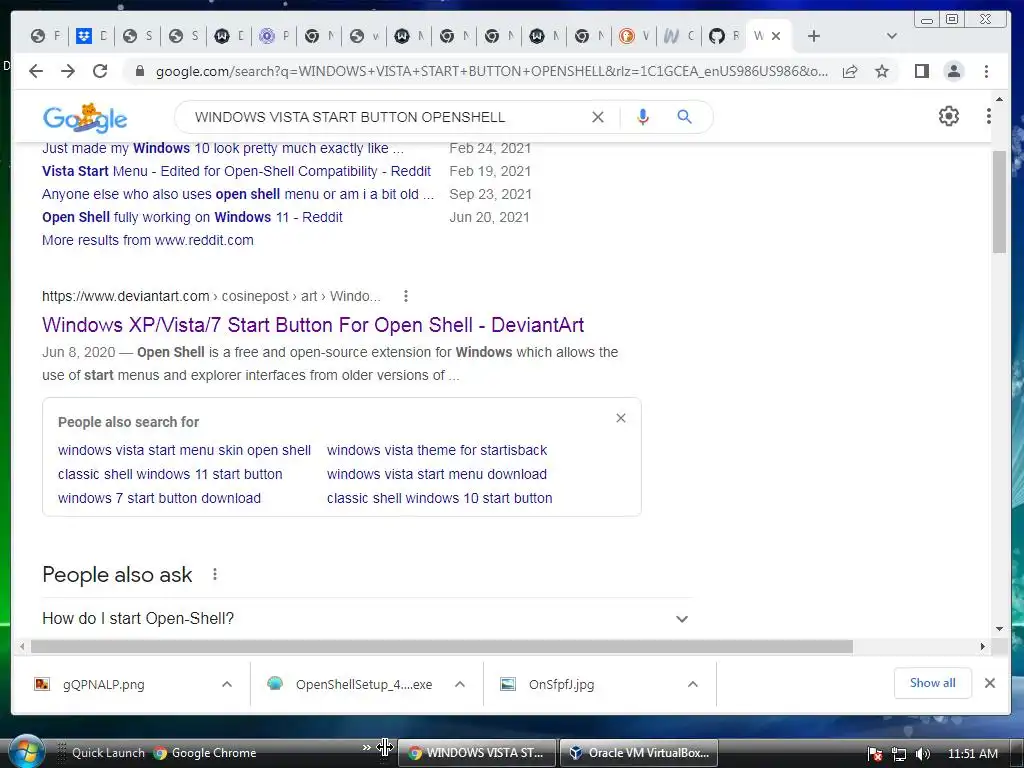Submit search with magnifier icon
The height and width of the screenshot is (768, 1024).
coord(684,117)
